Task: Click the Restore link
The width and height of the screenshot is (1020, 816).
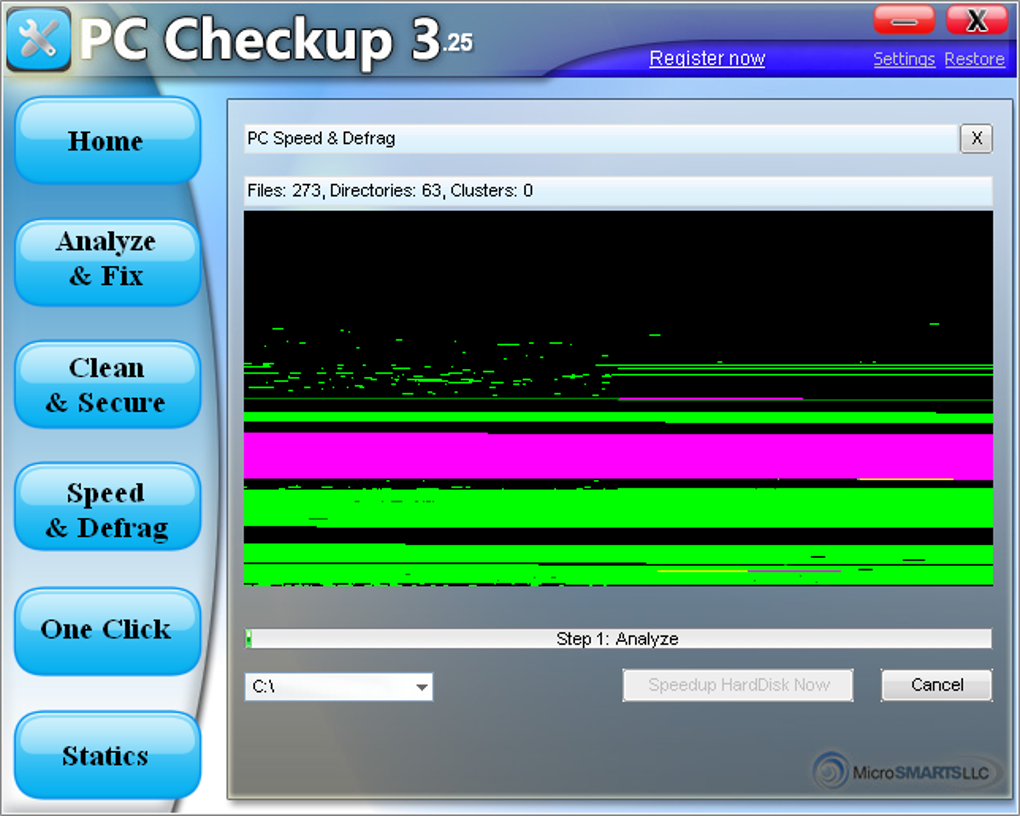Action: pyautogui.click(x=974, y=59)
